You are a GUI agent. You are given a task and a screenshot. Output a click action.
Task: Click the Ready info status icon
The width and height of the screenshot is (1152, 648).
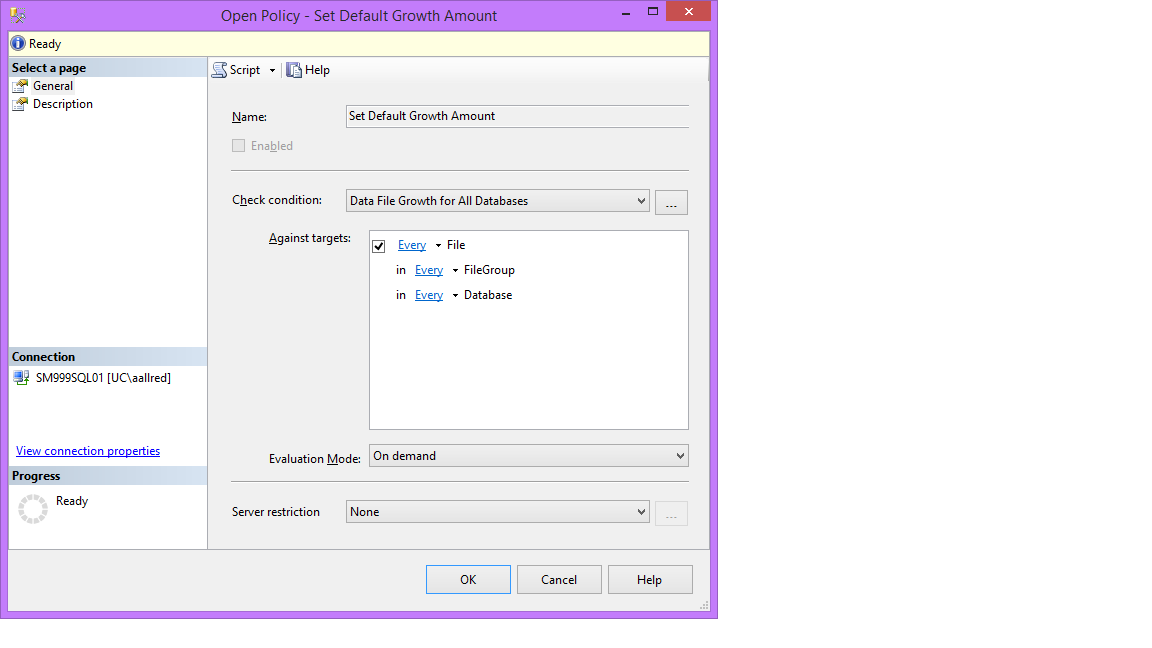coord(18,44)
